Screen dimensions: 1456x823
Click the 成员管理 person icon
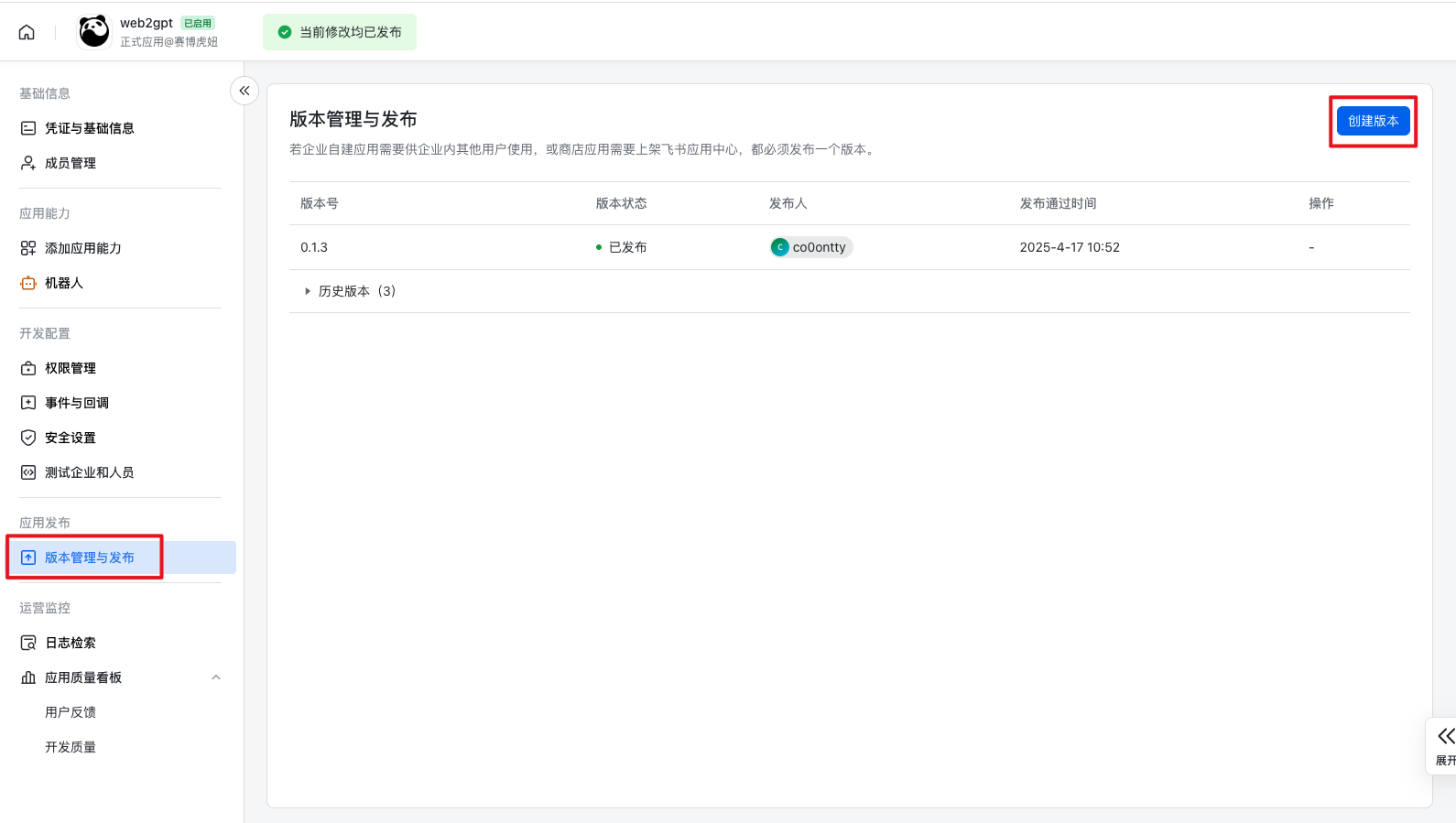[x=28, y=163]
